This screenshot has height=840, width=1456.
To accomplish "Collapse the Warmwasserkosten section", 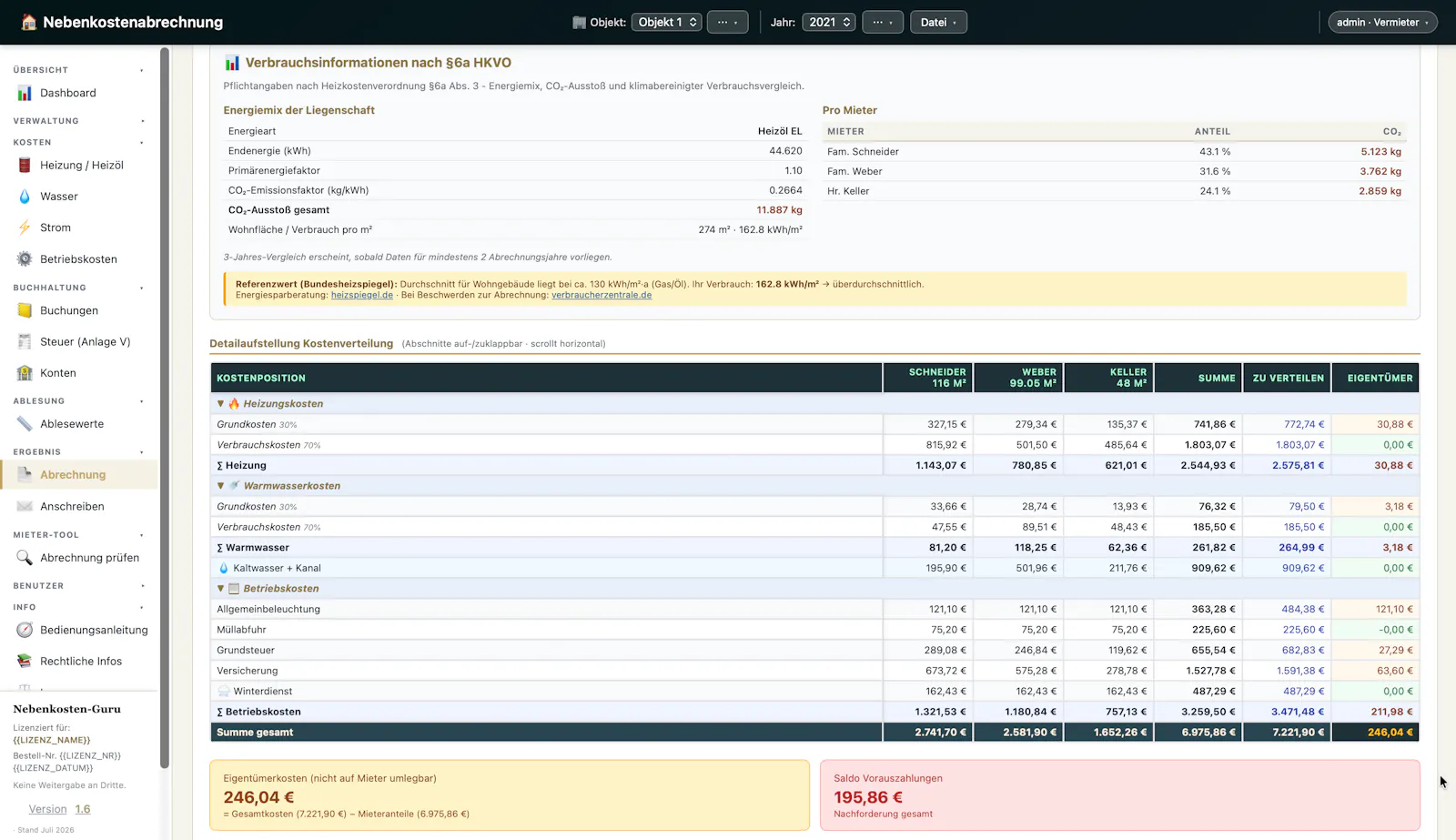I will point(220,486).
